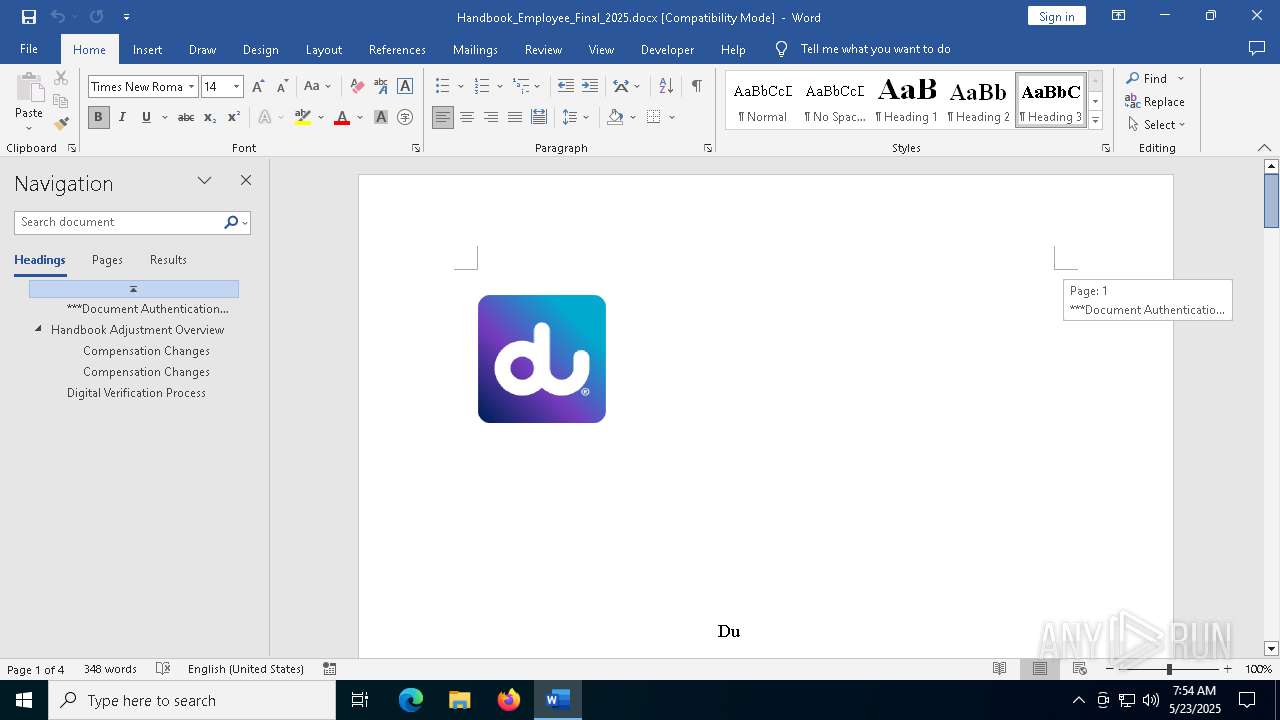
Task: Click the Search document field
Action: point(118,222)
